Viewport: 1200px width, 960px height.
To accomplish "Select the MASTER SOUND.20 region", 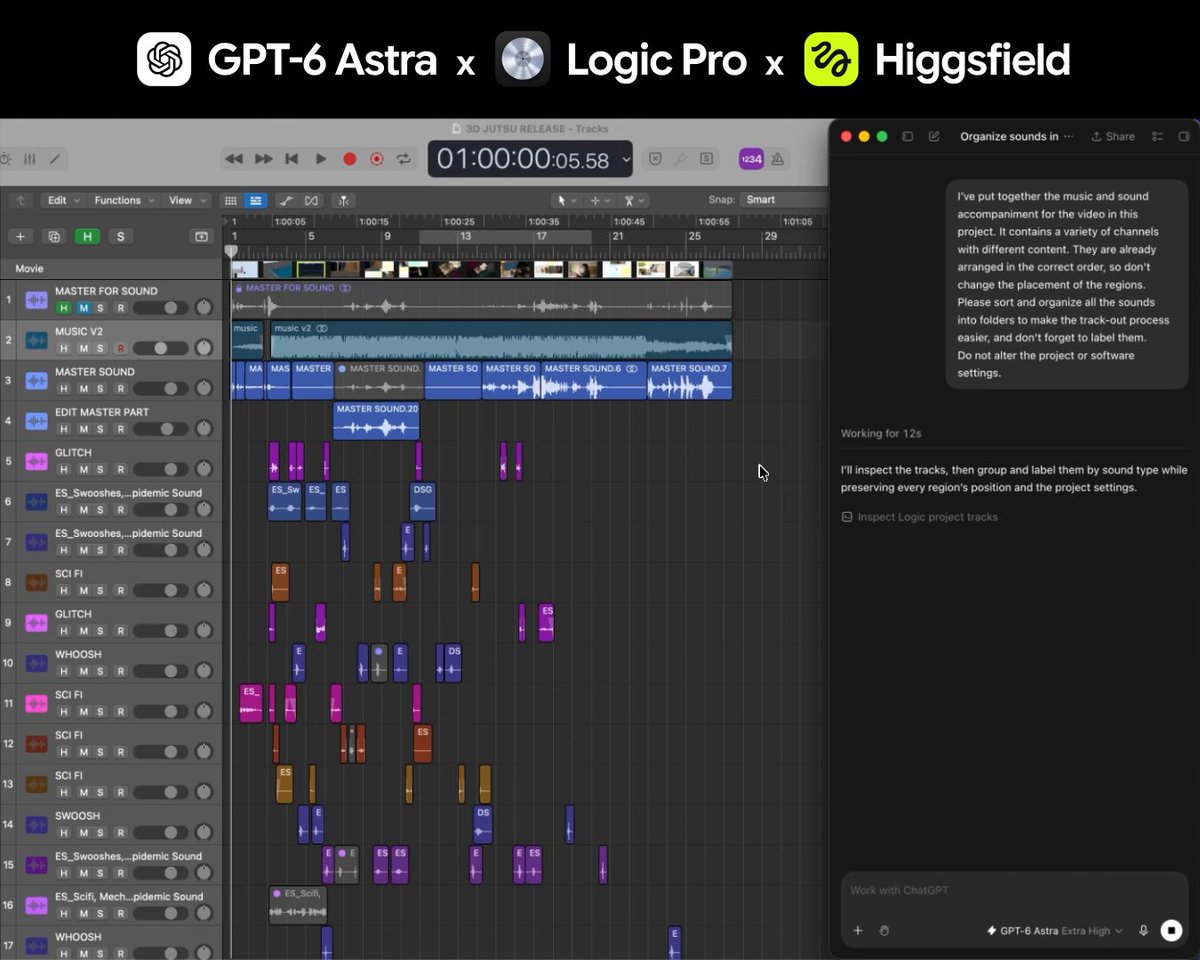I will pyautogui.click(x=376, y=420).
